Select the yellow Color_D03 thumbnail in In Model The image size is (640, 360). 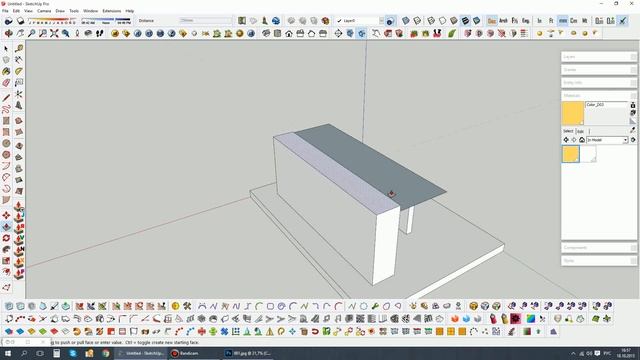point(571,154)
